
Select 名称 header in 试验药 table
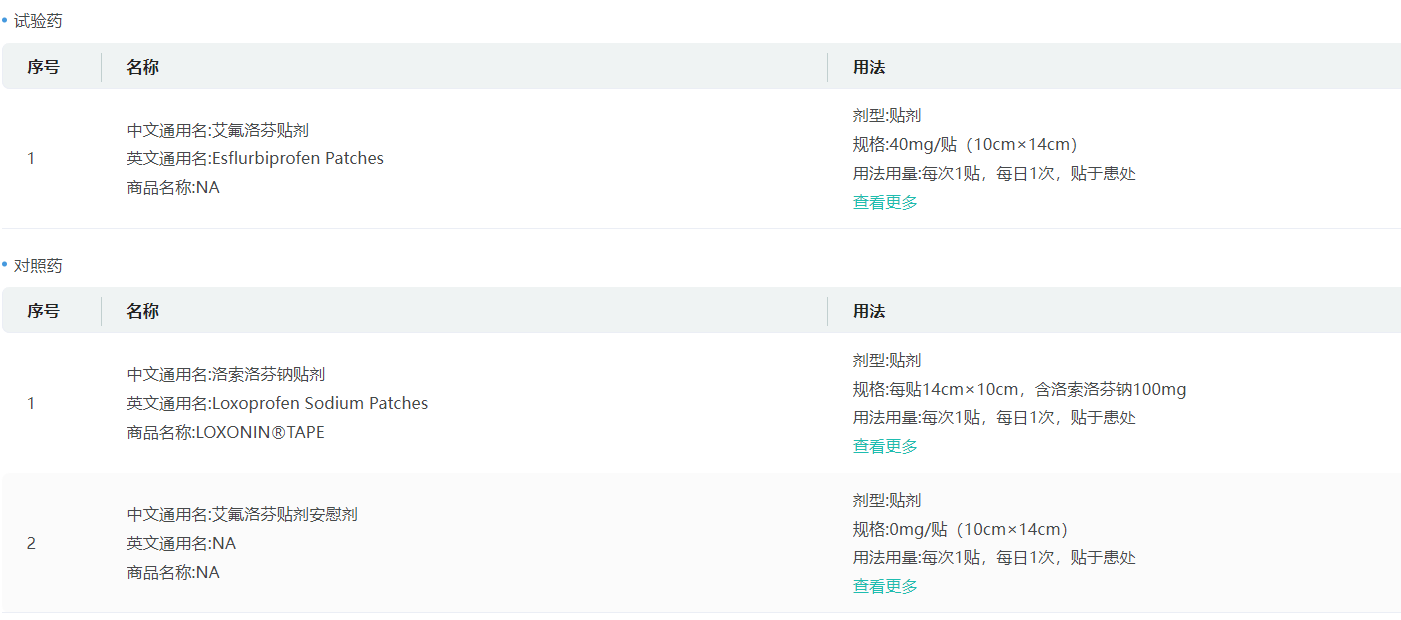(142, 67)
